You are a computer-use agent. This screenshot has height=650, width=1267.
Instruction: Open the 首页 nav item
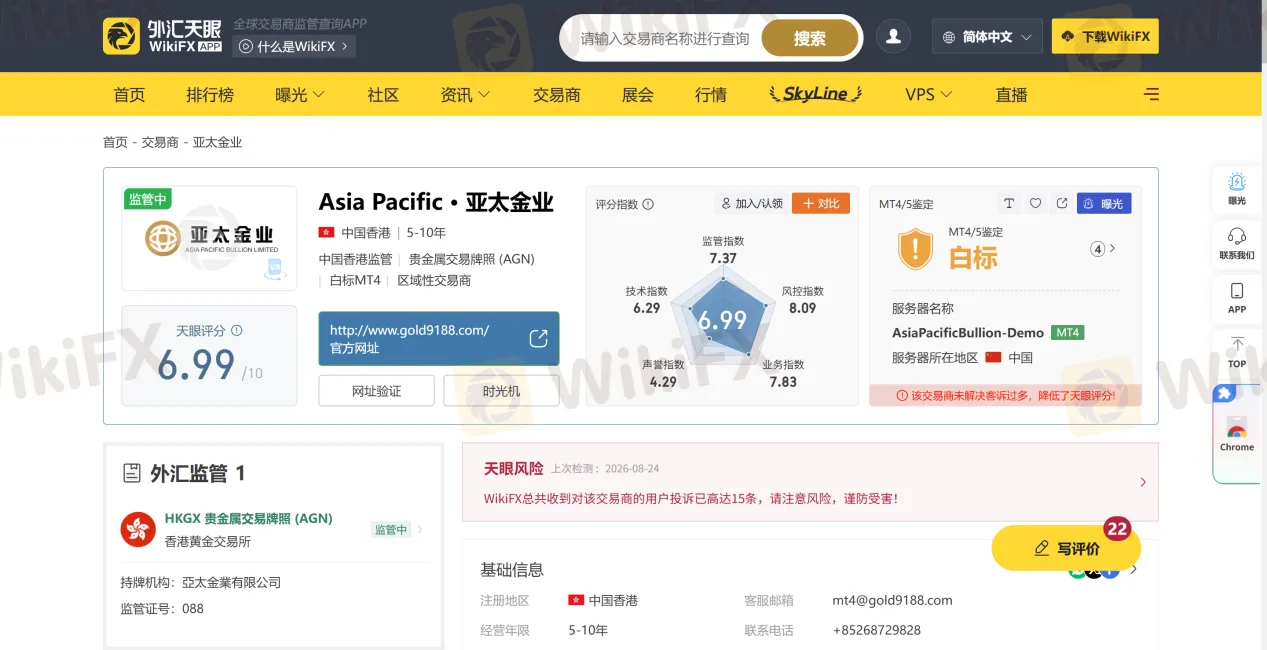tap(129, 94)
